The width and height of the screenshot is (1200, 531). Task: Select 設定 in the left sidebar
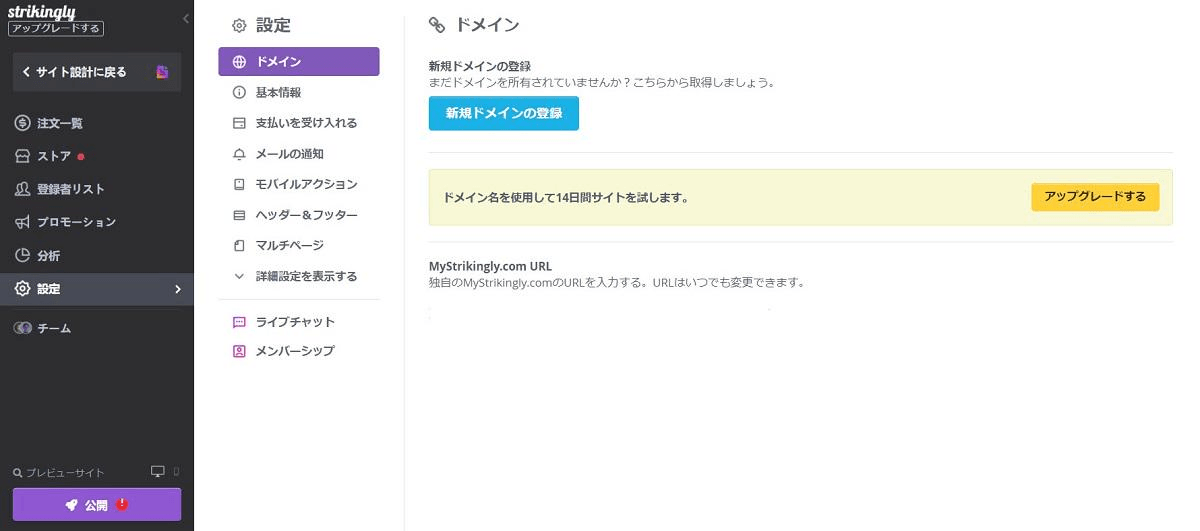[x=96, y=289]
